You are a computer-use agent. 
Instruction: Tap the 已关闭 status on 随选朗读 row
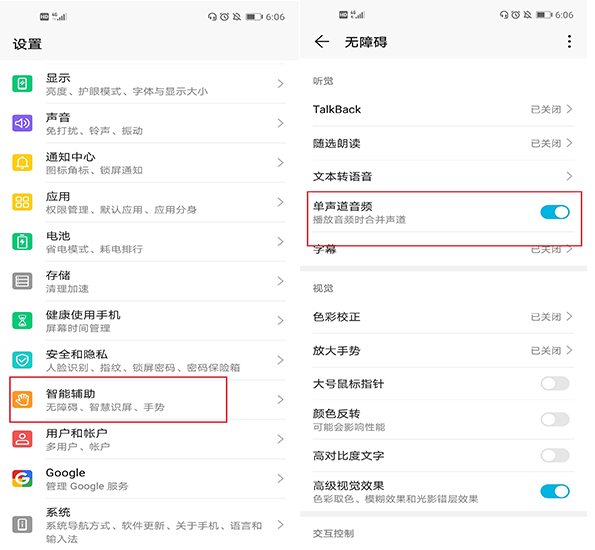click(x=546, y=143)
